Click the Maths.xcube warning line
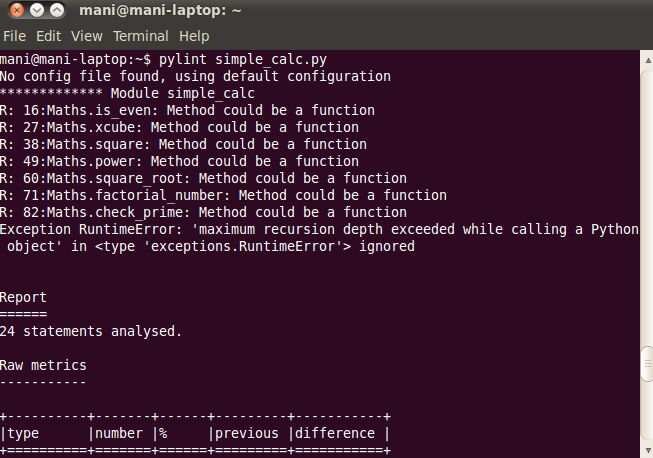 179,127
